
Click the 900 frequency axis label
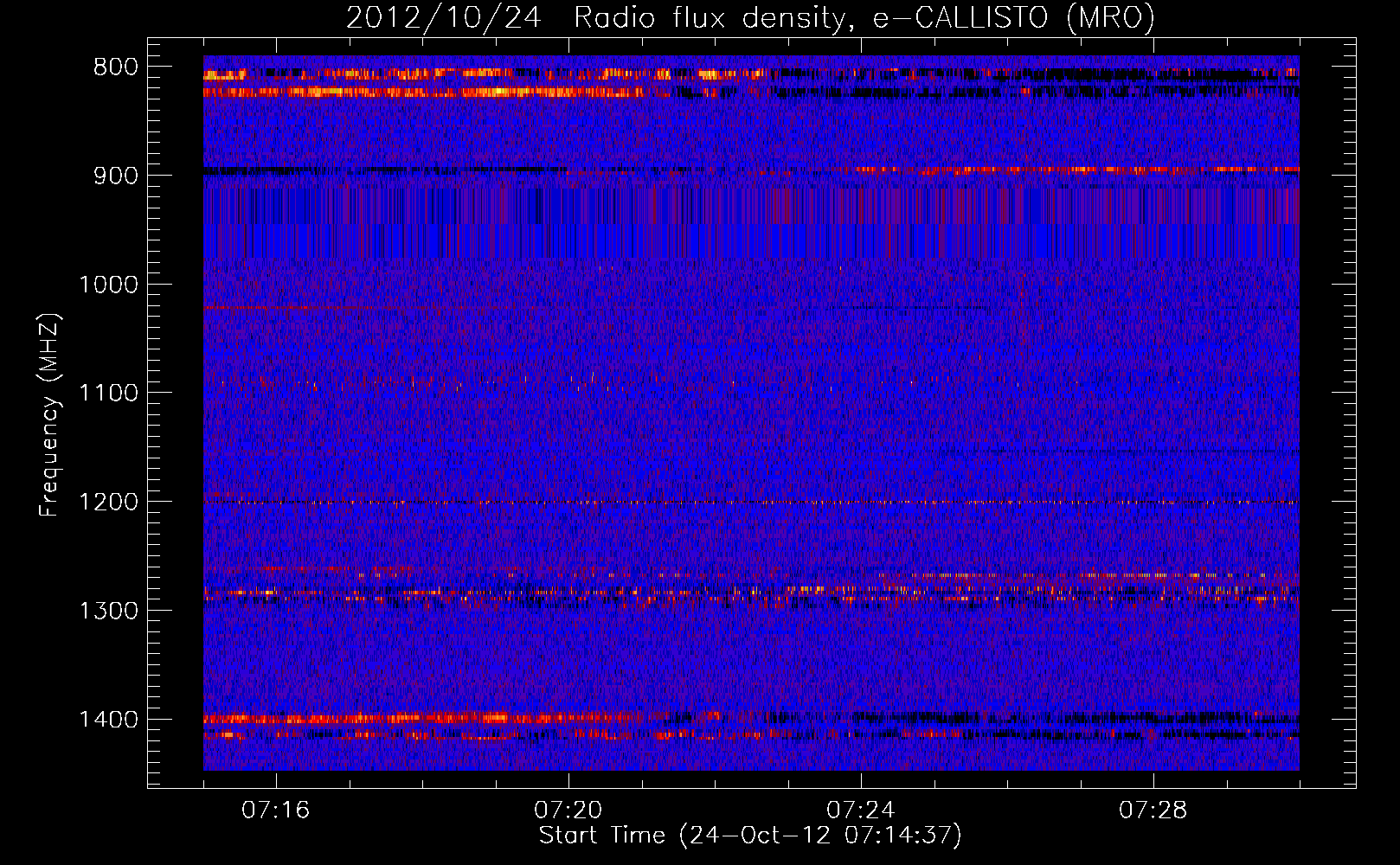click(x=116, y=176)
